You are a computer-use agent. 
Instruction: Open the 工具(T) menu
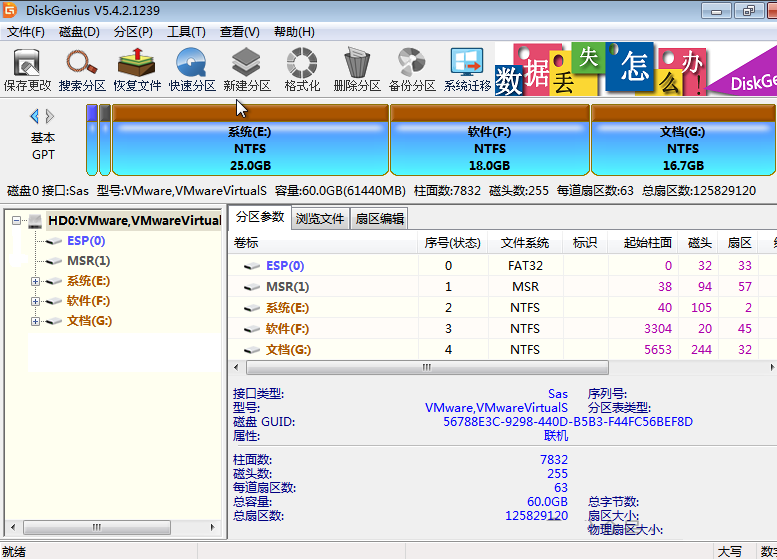[x=186, y=32]
